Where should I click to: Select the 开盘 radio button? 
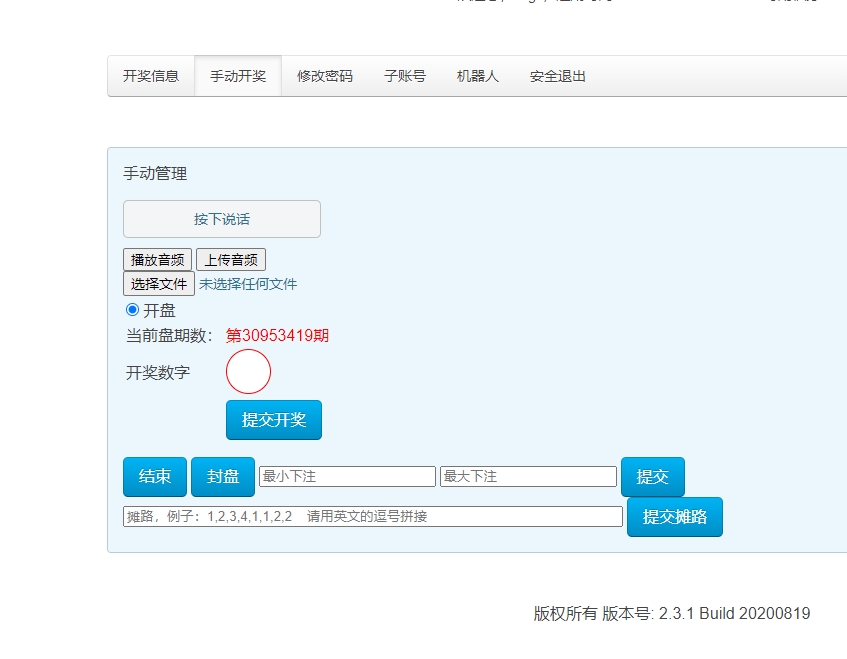click(x=132, y=310)
